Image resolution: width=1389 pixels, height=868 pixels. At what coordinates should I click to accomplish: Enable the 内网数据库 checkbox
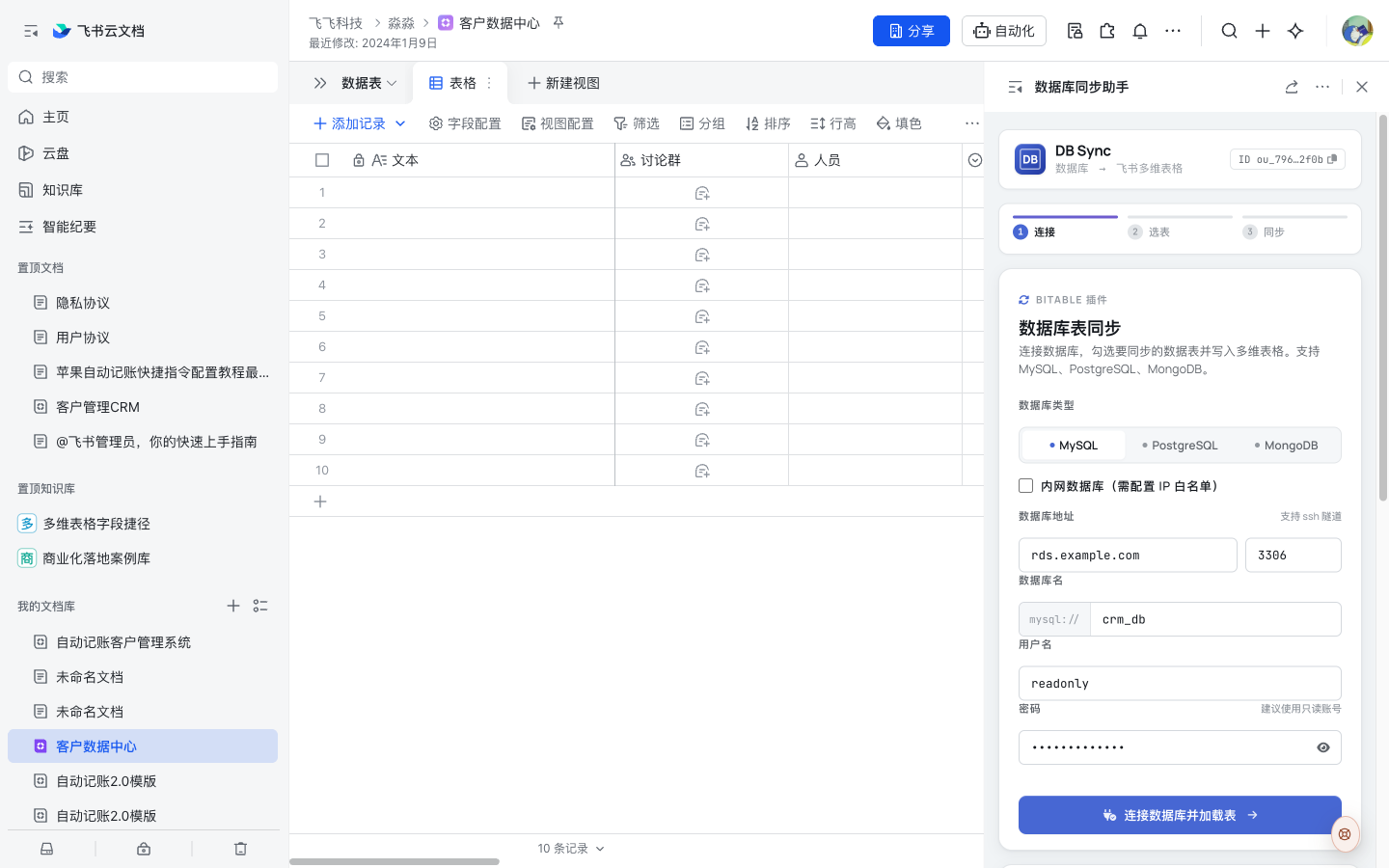1026,486
